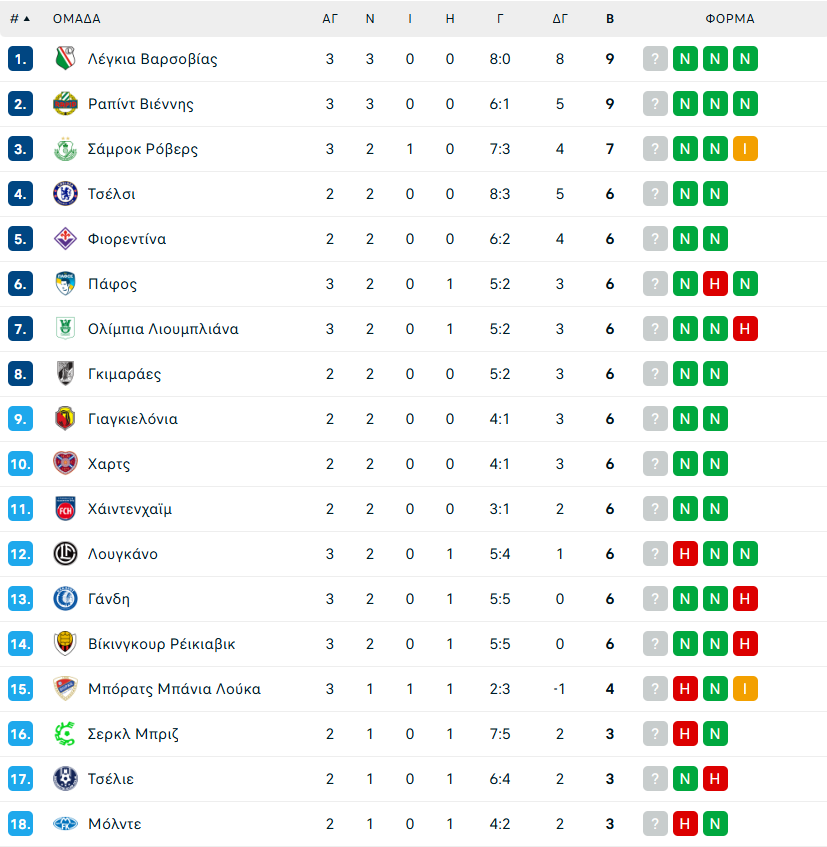Image resolution: width=827 pixels, height=847 pixels.
Task: Click the Legia Warsaw club crest
Action: point(65,59)
